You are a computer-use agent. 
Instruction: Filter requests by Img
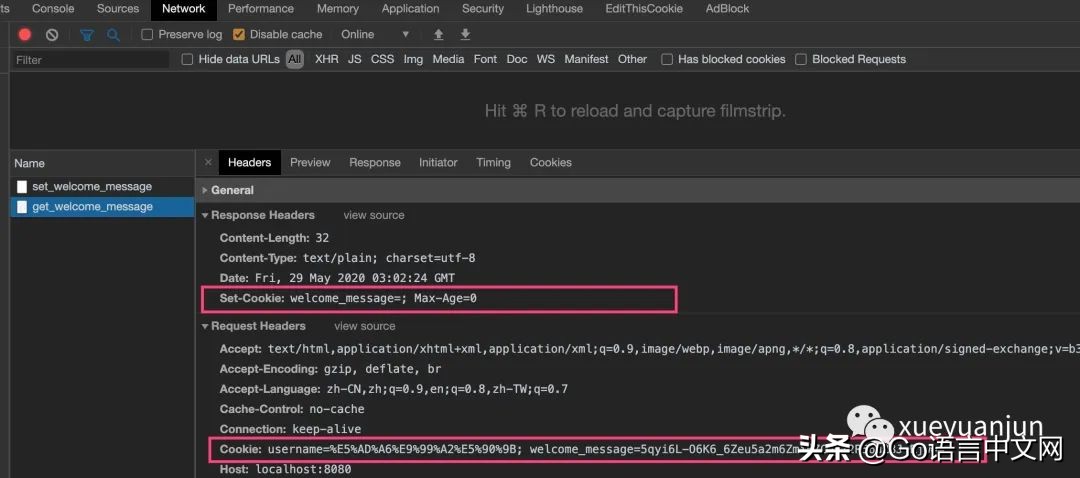click(413, 59)
